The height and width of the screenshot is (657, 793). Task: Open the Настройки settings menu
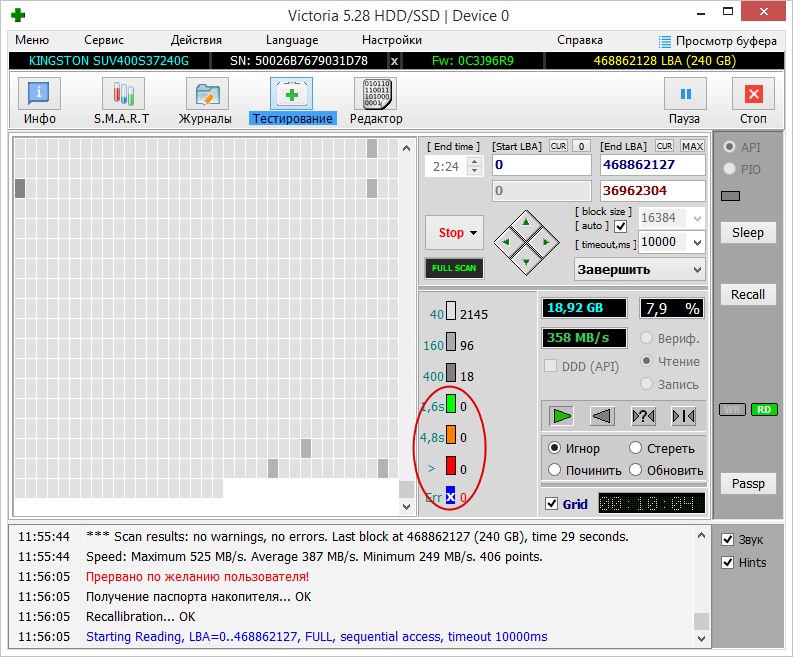[x=391, y=40]
